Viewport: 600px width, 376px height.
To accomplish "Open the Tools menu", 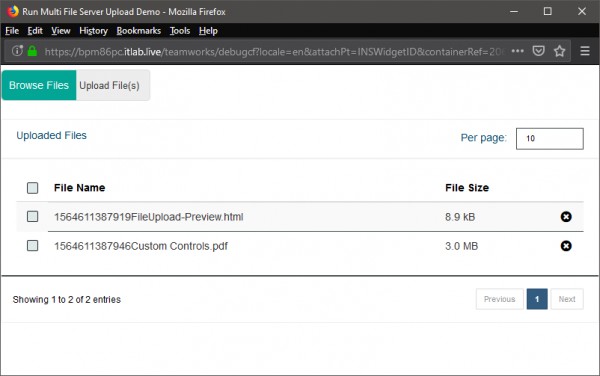I will pyautogui.click(x=180, y=31).
